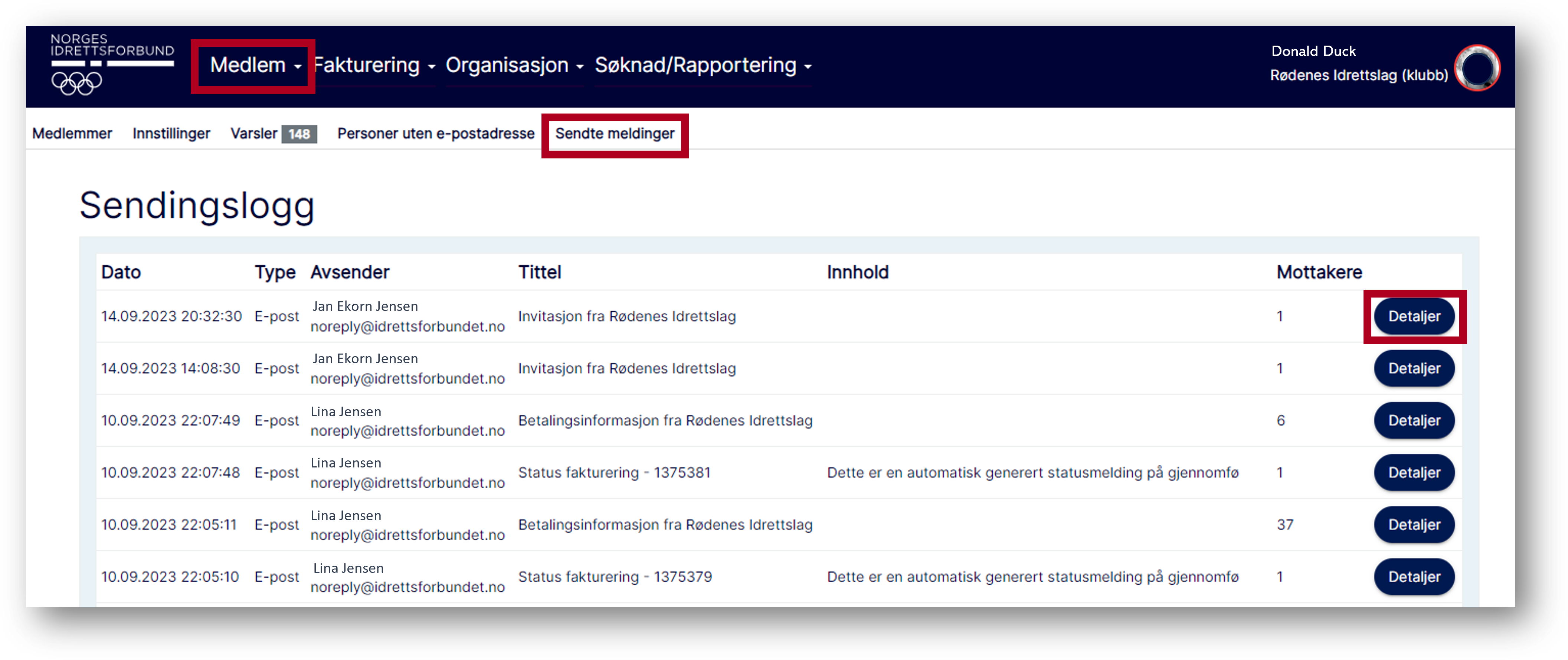The height and width of the screenshot is (660, 1568).
Task: Click Rødenes Idrettslag (klubb) organisation label
Action: 1359,75
